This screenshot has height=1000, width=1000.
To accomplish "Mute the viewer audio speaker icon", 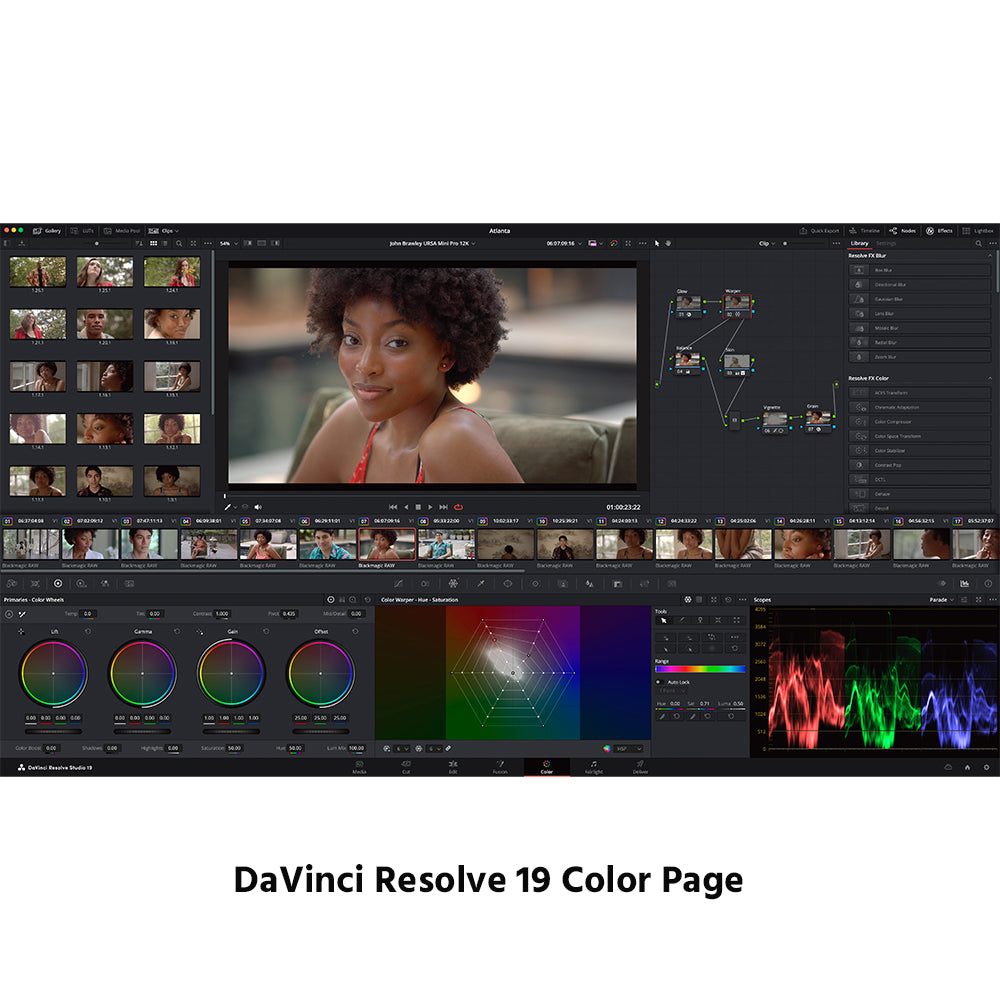I will pyautogui.click(x=258, y=507).
